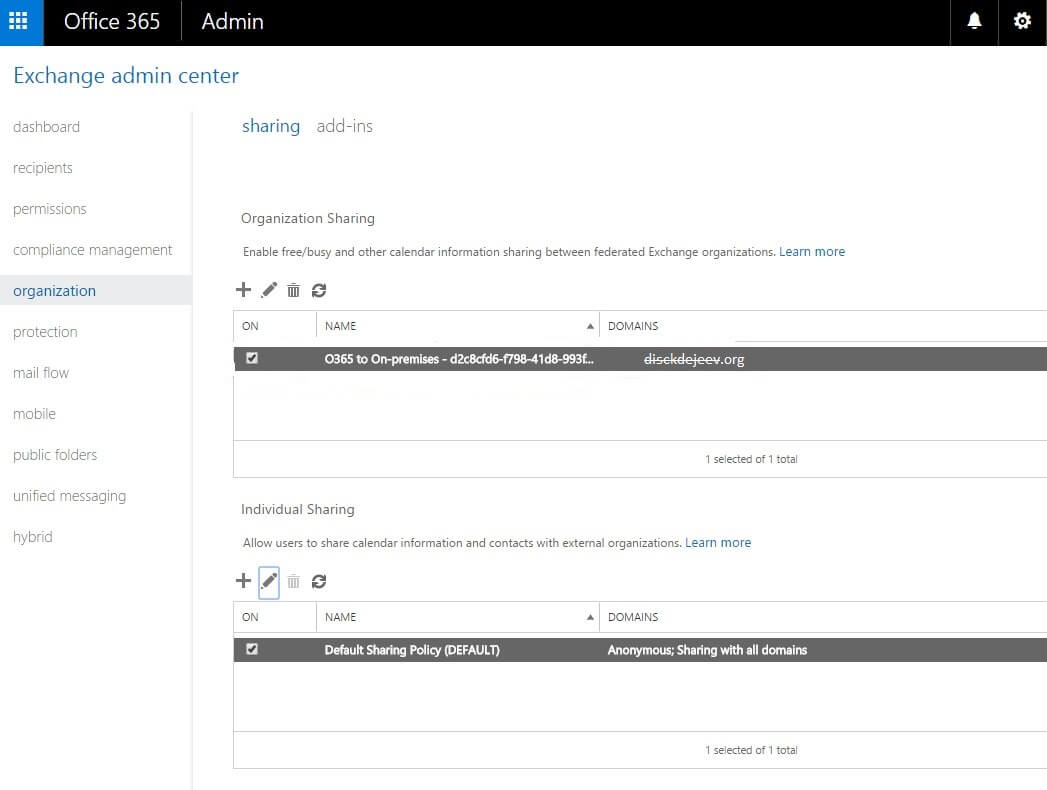Open compliance management section

(x=92, y=250)
